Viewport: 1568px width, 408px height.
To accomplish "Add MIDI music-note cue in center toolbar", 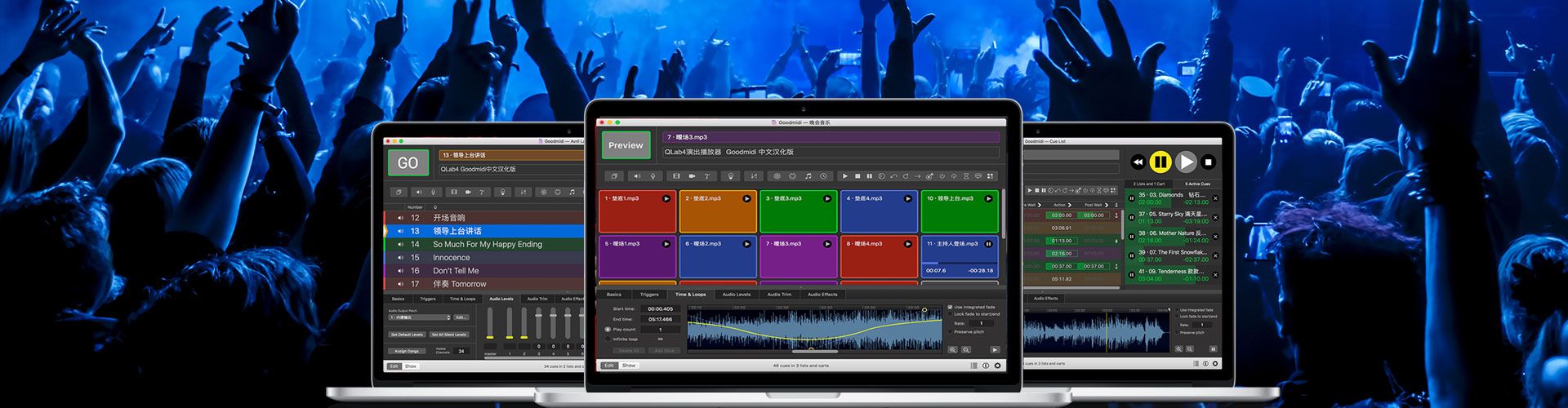I will (x=808, y=176).
